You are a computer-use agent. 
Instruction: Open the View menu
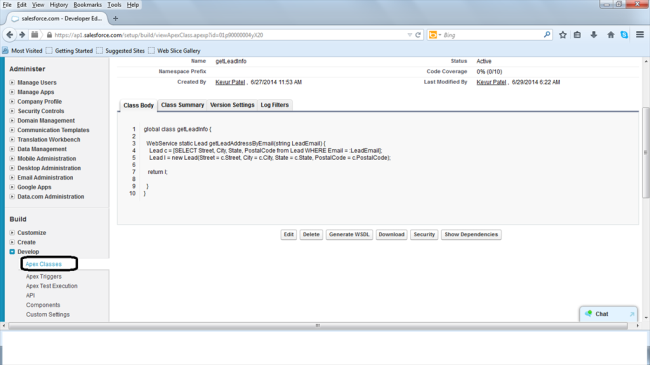(x=38, y=5)
